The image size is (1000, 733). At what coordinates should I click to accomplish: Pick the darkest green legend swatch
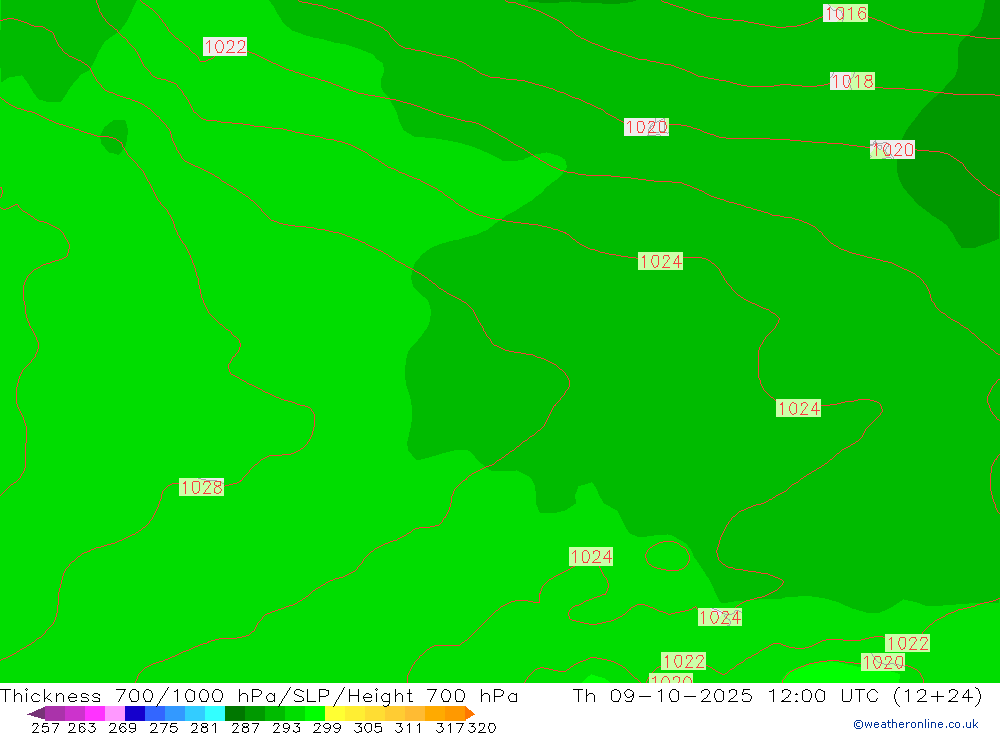(x=235, y=713)
